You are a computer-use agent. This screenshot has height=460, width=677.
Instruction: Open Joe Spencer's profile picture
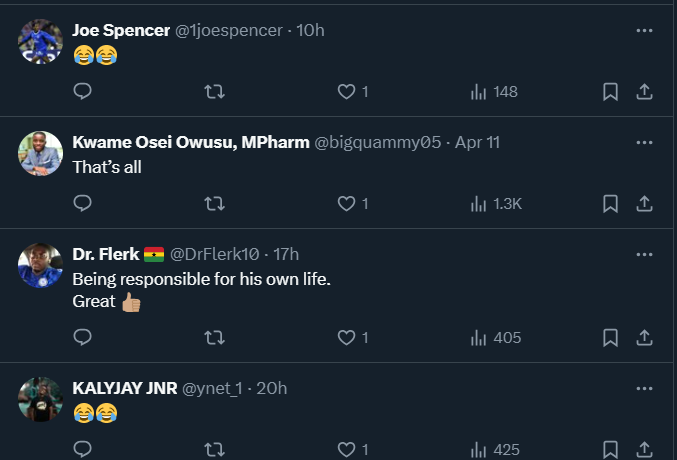(41, 42)
